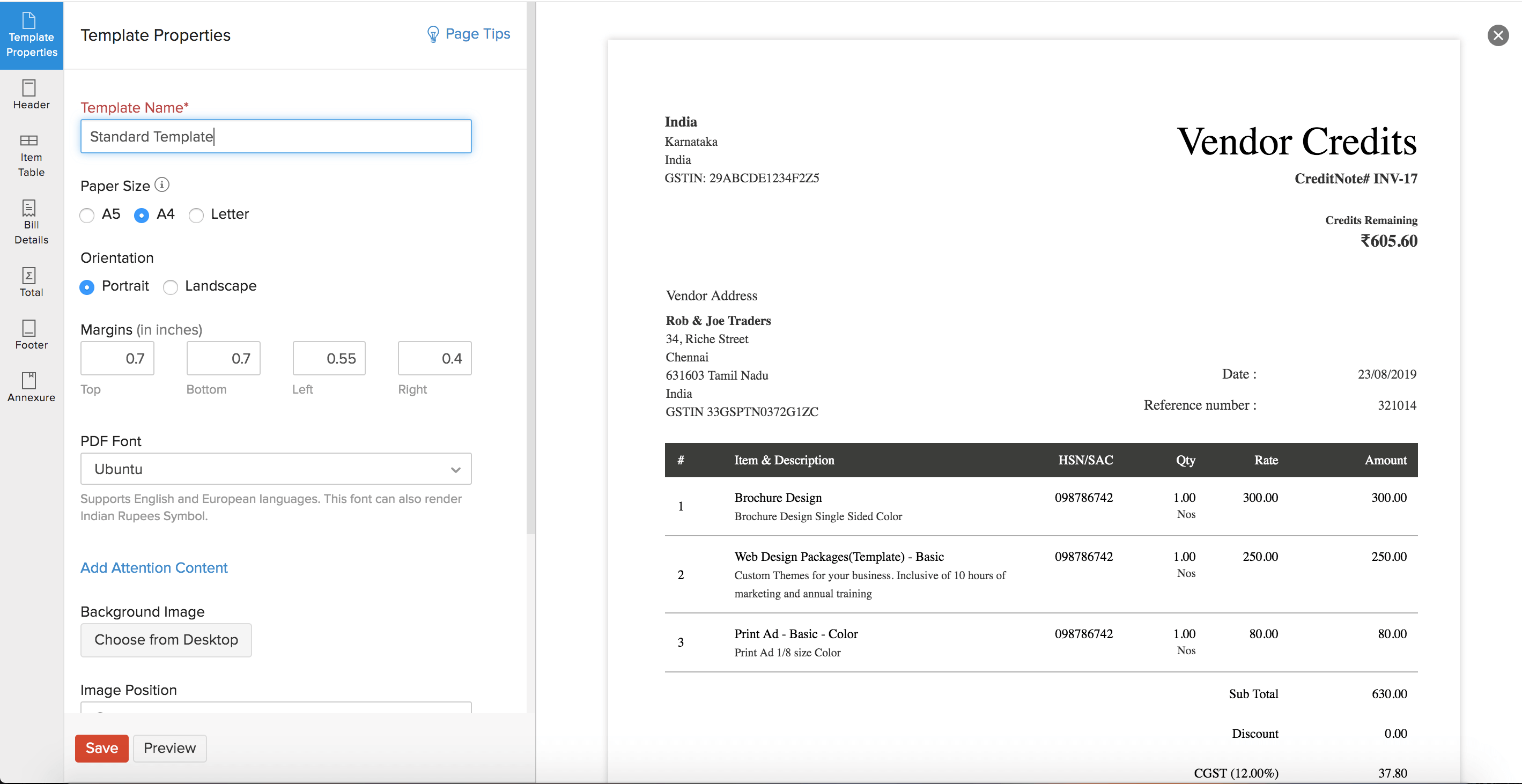Select the Item Table icon in sidebar
The height and width of the screenshot is (784, 1522).
click(31, 155)
